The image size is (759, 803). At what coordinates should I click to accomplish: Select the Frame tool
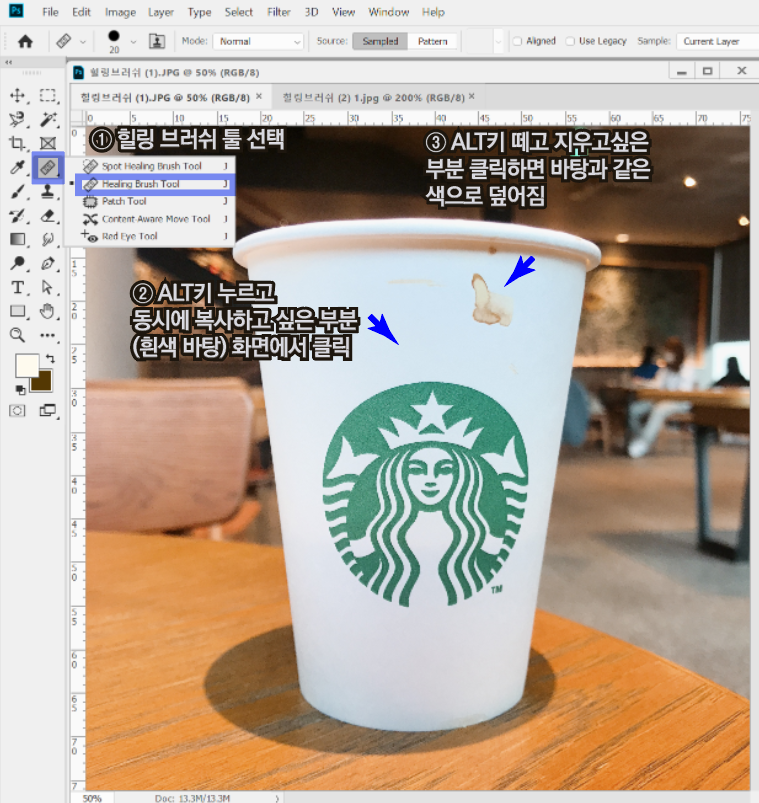pos(48,143)
